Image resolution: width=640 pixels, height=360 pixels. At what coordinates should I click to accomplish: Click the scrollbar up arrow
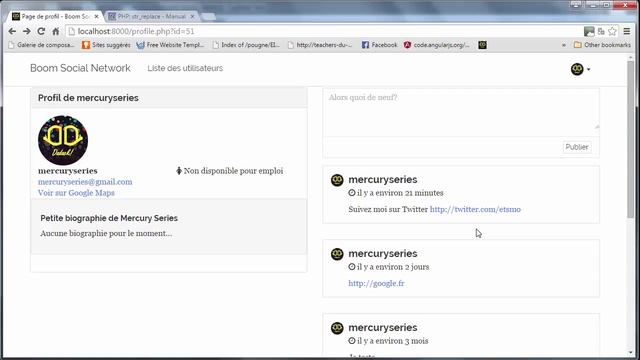pyautogui.click(x=631, y=58)
